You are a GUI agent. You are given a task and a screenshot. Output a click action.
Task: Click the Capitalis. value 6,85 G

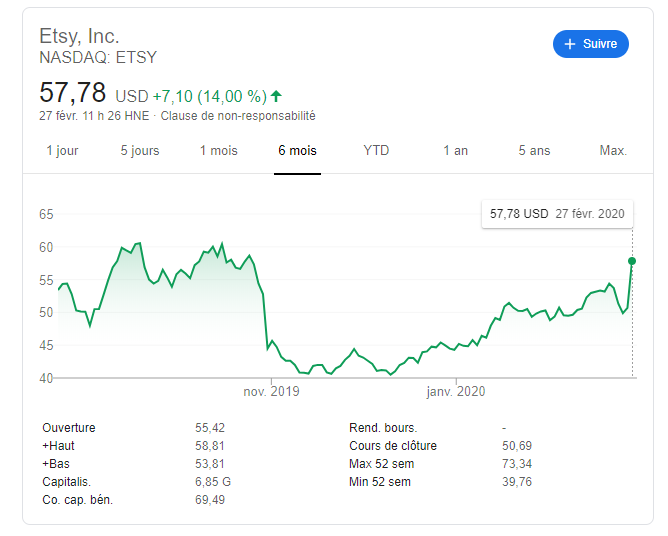coord(213,482)
